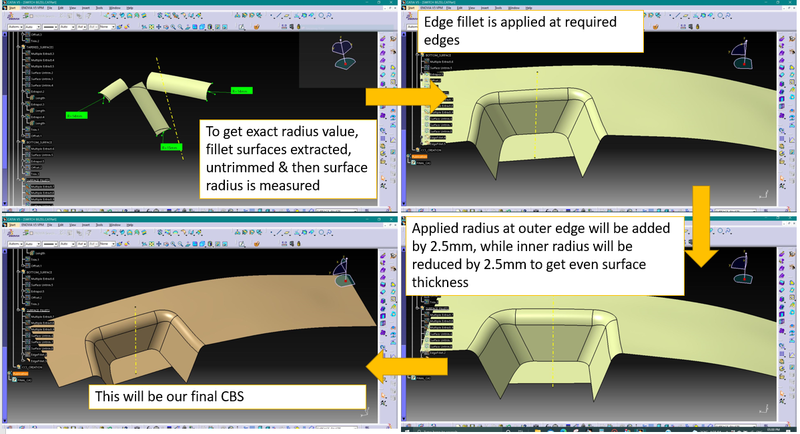This screenshot has width=800, height=434.
Task: Click the green radius label right of the top-left cylinders
Action: (243, 91)
